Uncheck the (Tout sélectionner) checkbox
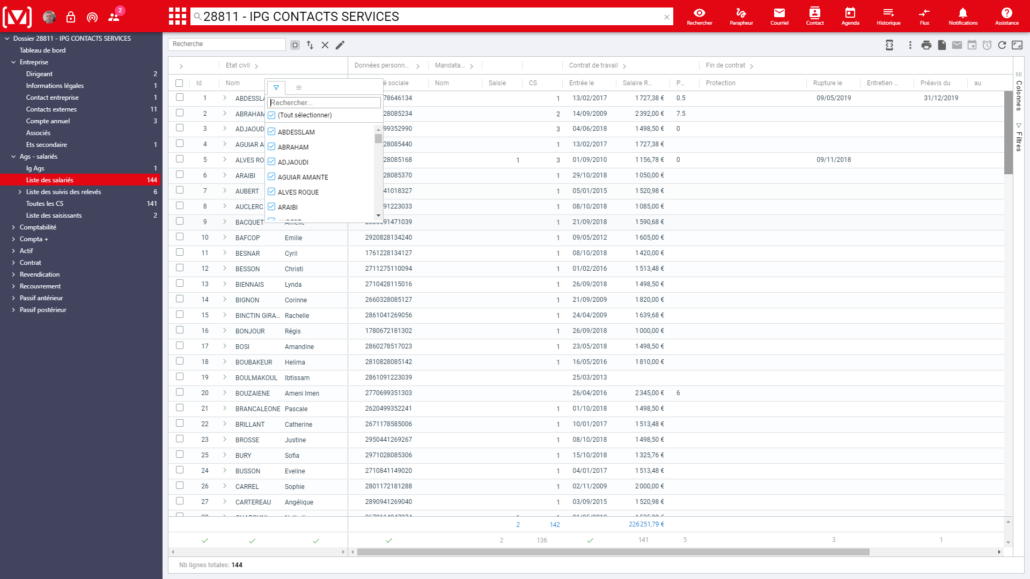 [x=272, y=115]
